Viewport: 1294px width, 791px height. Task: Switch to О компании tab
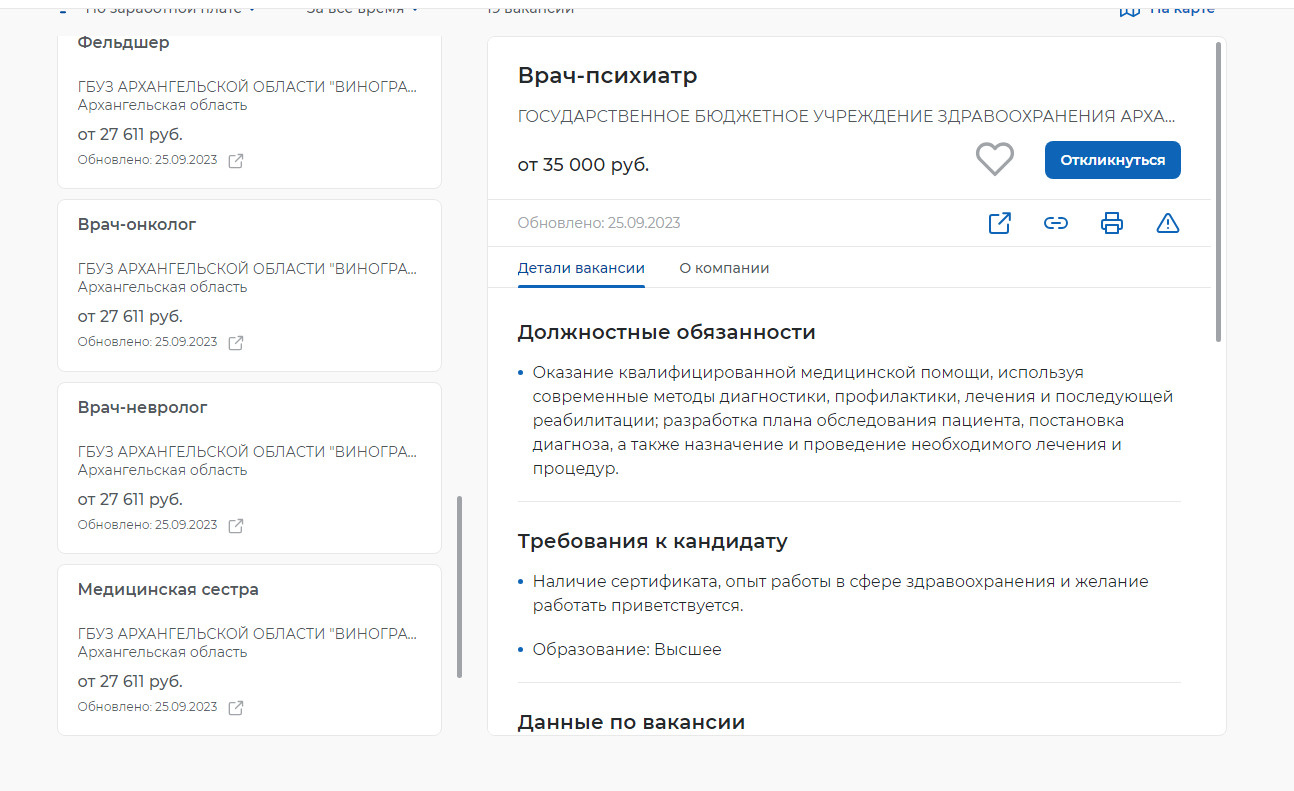(x=724, y=268)
